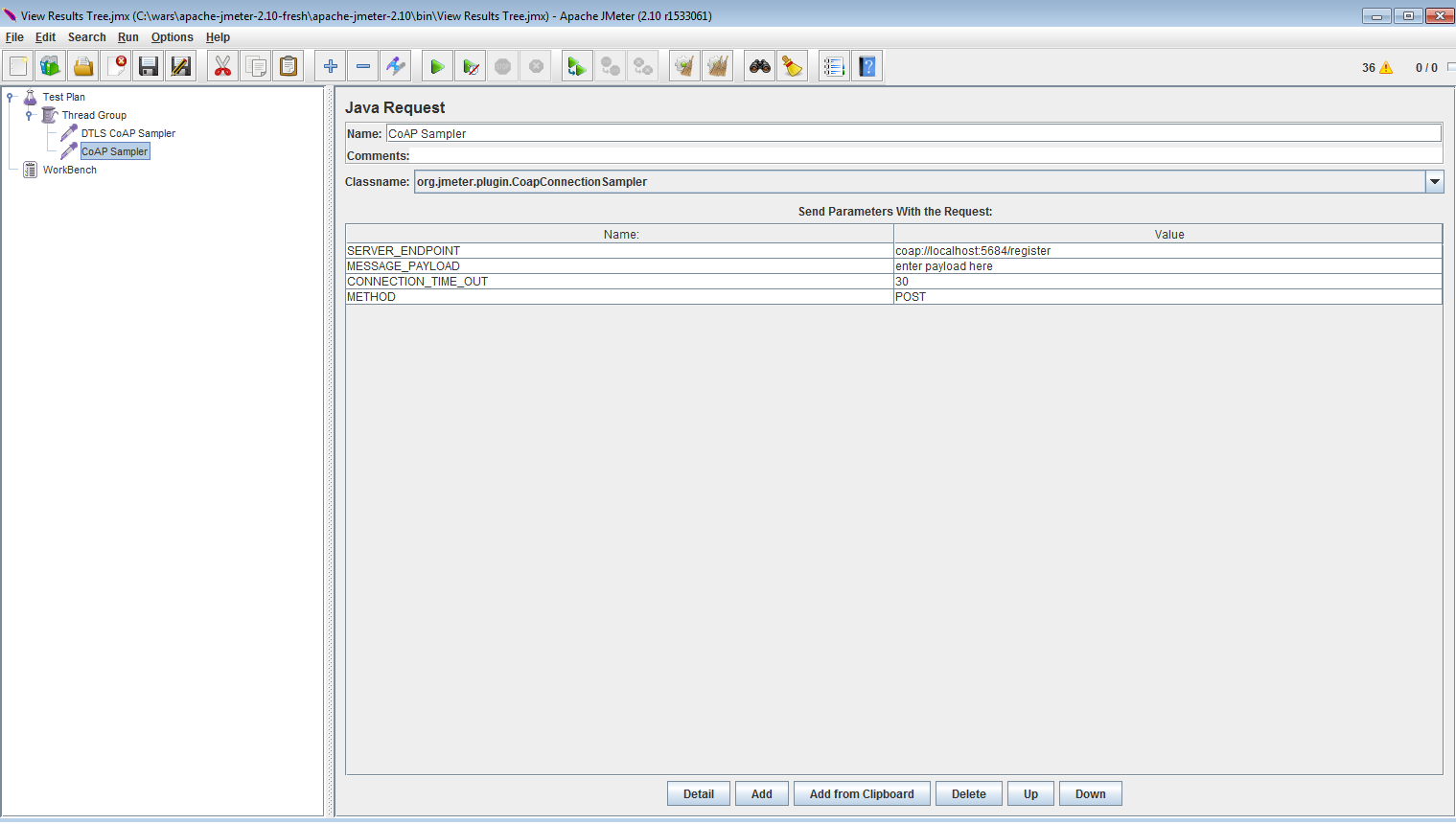Viewport: 1456px width, 825px height.
Task: Open the File menu
Action: tap(14, 37)
